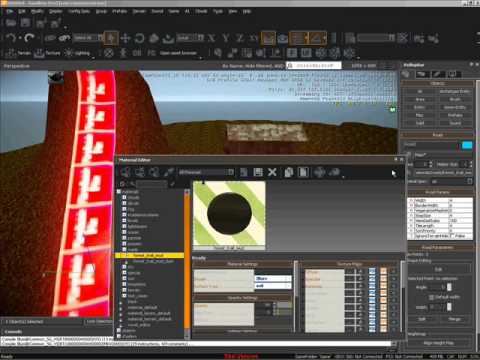Click the Link objects chain icon
480x360 pixels.
(x=50, y=38)
